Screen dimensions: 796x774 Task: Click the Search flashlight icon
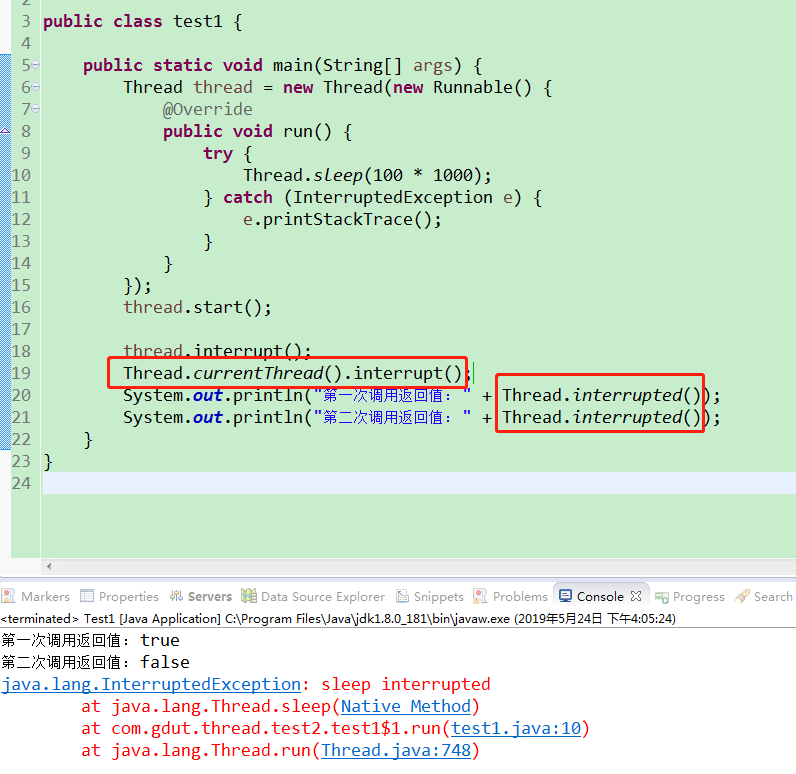pyautogui.click(x=742, y=596)
